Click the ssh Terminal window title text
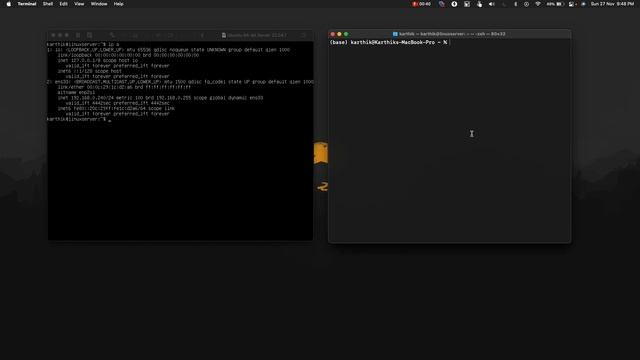The height and width of the screenshot is (360, 640). (452, 34)
